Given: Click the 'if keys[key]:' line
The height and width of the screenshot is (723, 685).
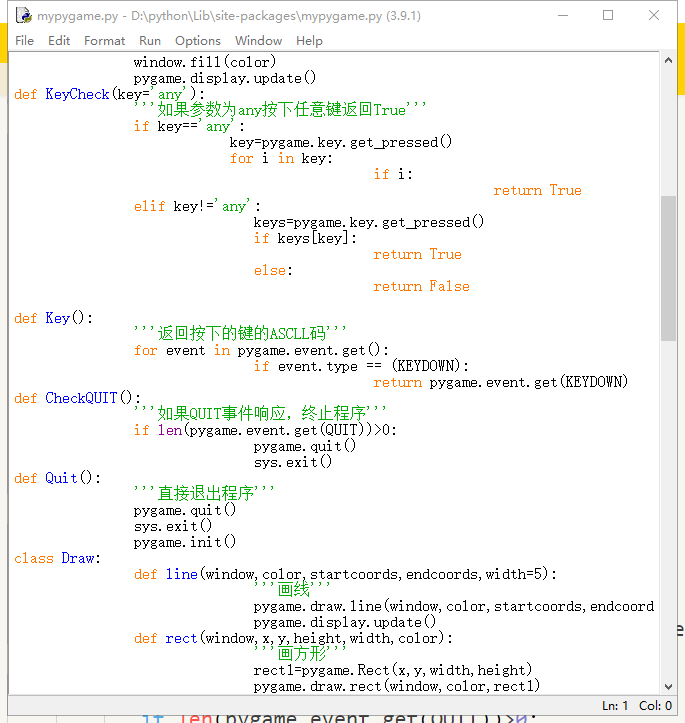Looking at the screenshot, I should [305, 238].
